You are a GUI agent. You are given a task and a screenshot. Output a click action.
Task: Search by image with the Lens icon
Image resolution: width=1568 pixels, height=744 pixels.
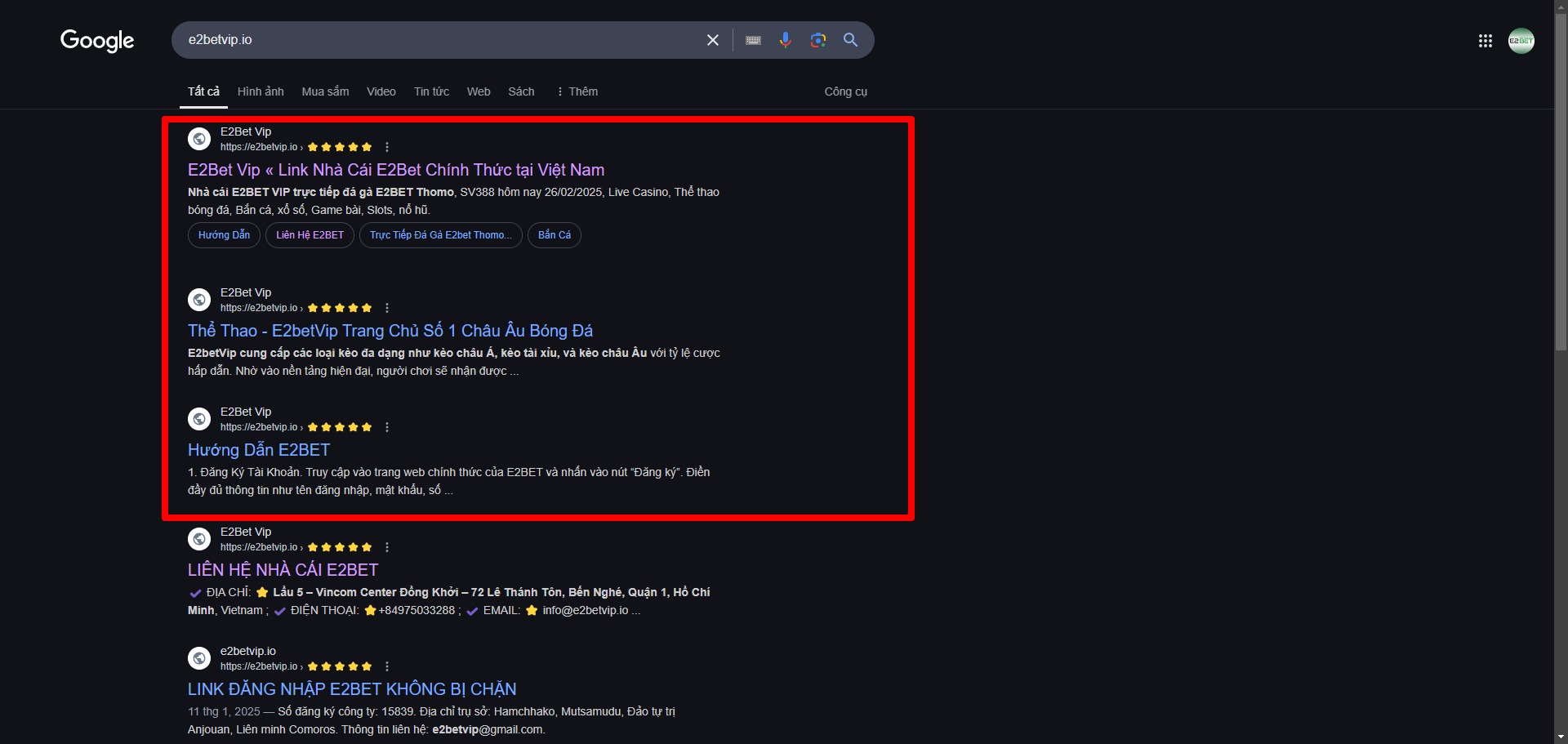[x=818, y=40]
